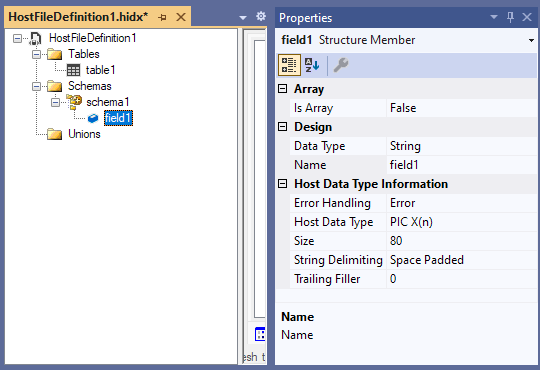Screen dimensions: 540x370
Task: Collapse the schema1 tree node
Action: pyautogui.click(x=55, y=102)
